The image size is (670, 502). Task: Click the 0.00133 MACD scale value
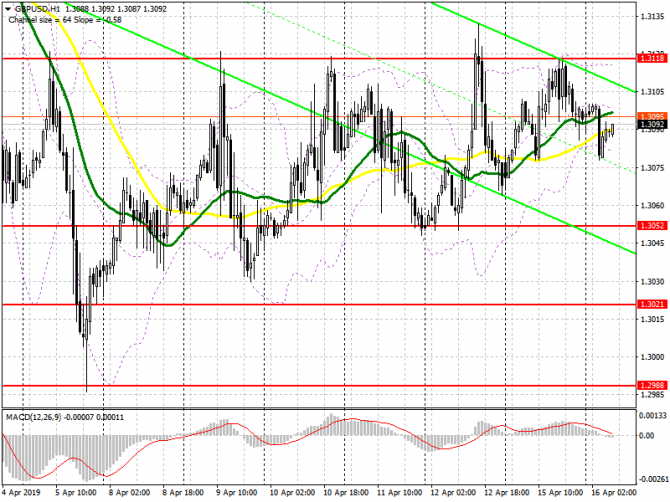652,416
